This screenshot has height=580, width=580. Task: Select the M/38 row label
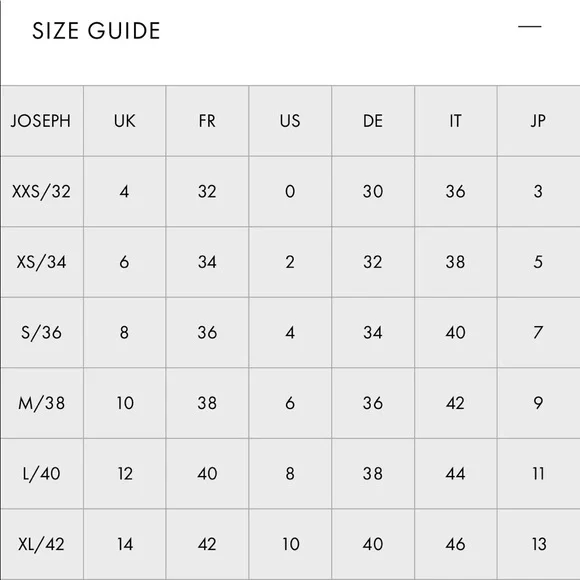(x=41, y=403)
